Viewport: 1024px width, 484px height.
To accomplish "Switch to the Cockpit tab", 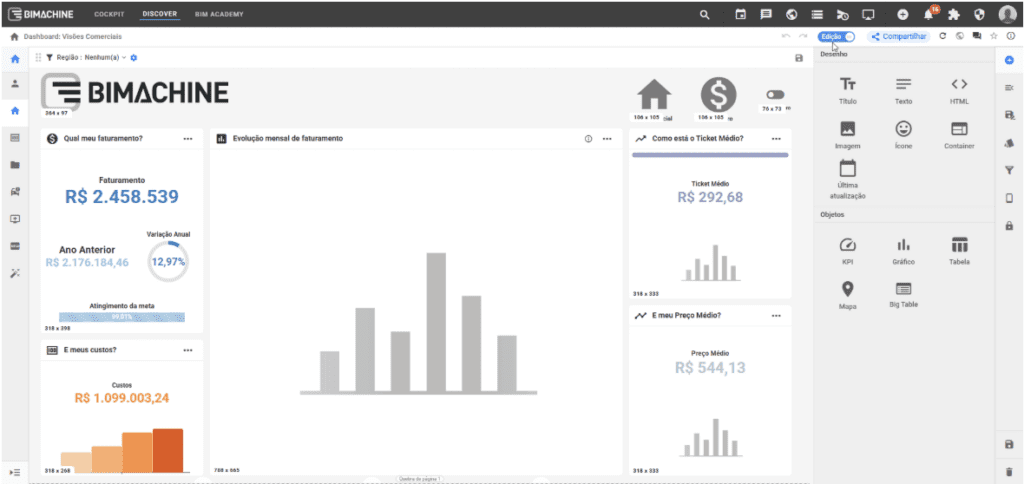I will point(109,14).
